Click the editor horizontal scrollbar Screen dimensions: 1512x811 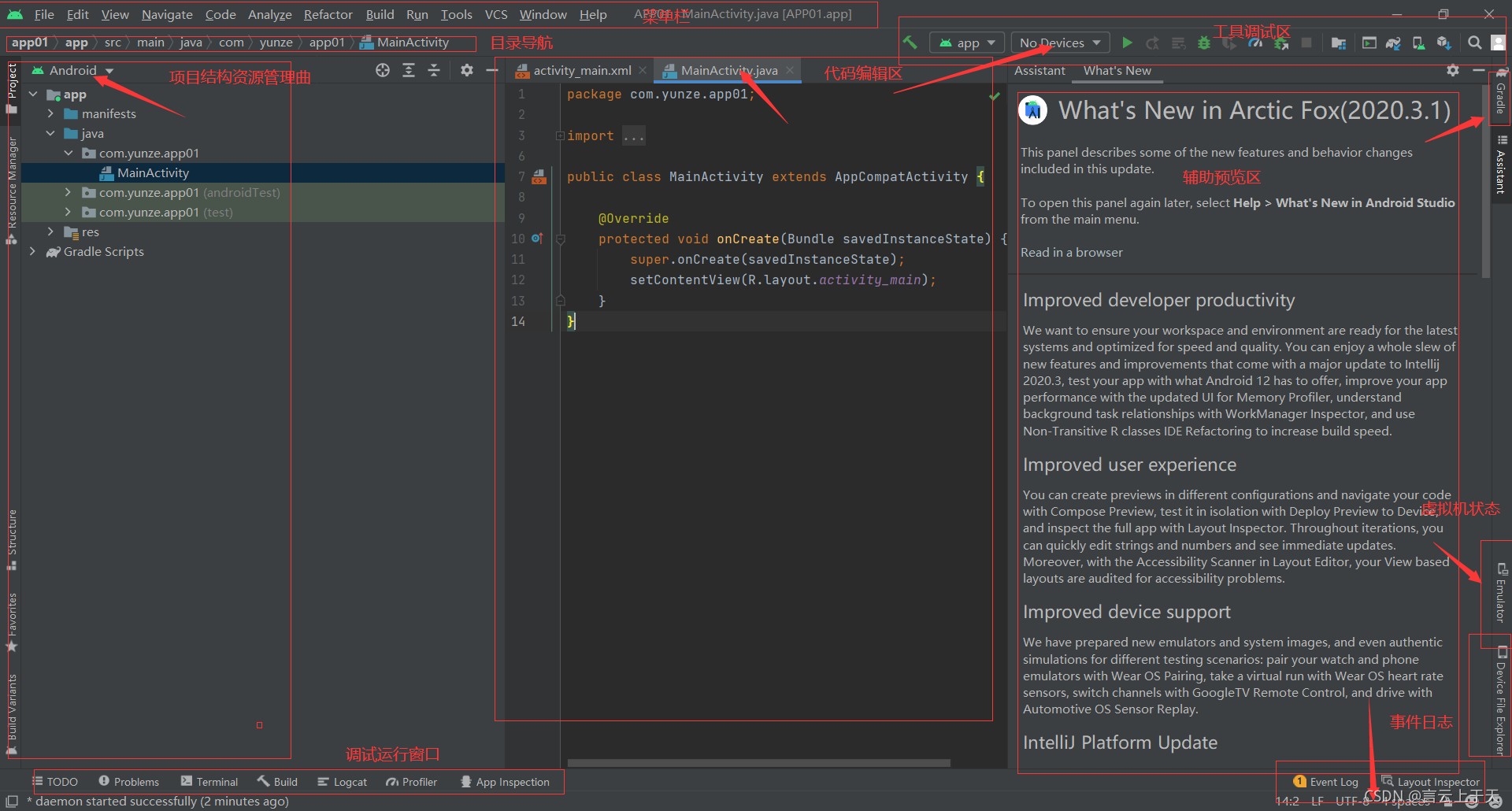tap(759, 762)
